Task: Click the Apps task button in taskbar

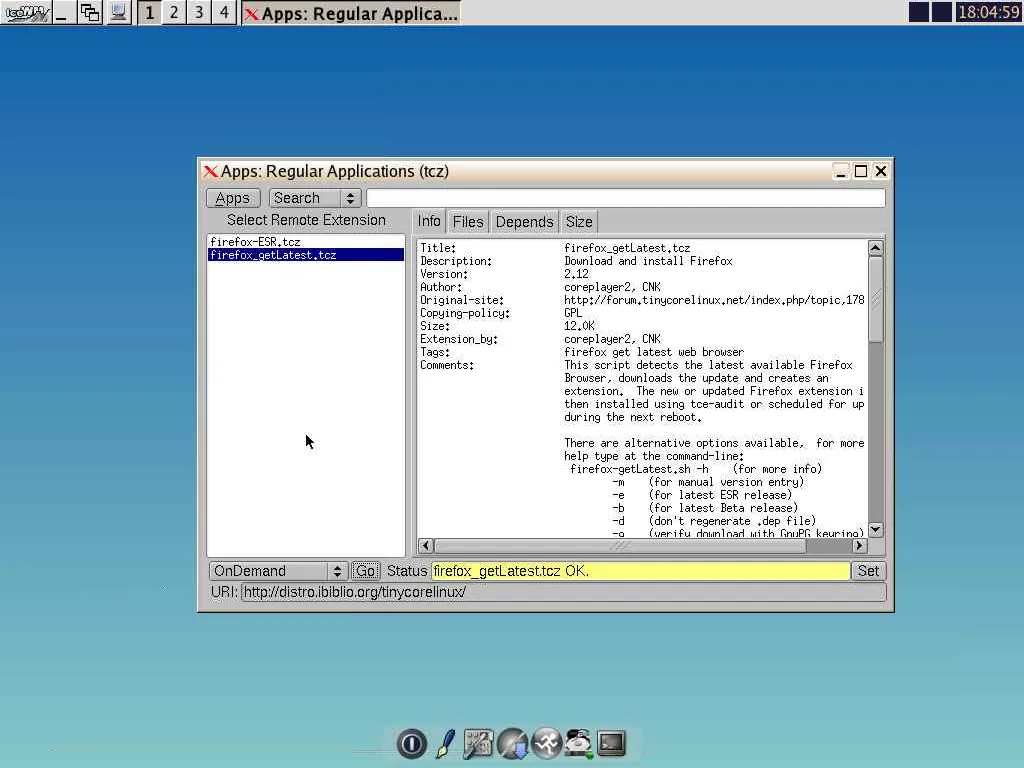Action: click(x=351, y=13)
